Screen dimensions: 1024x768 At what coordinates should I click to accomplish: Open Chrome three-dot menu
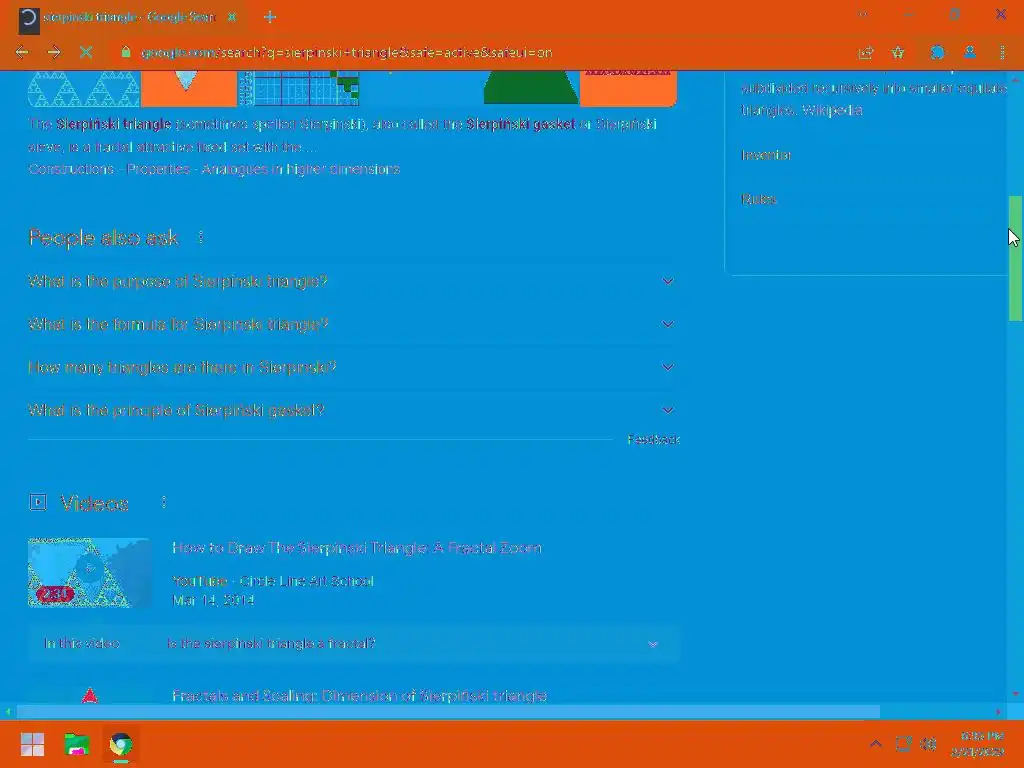(x=1002, y=53)
